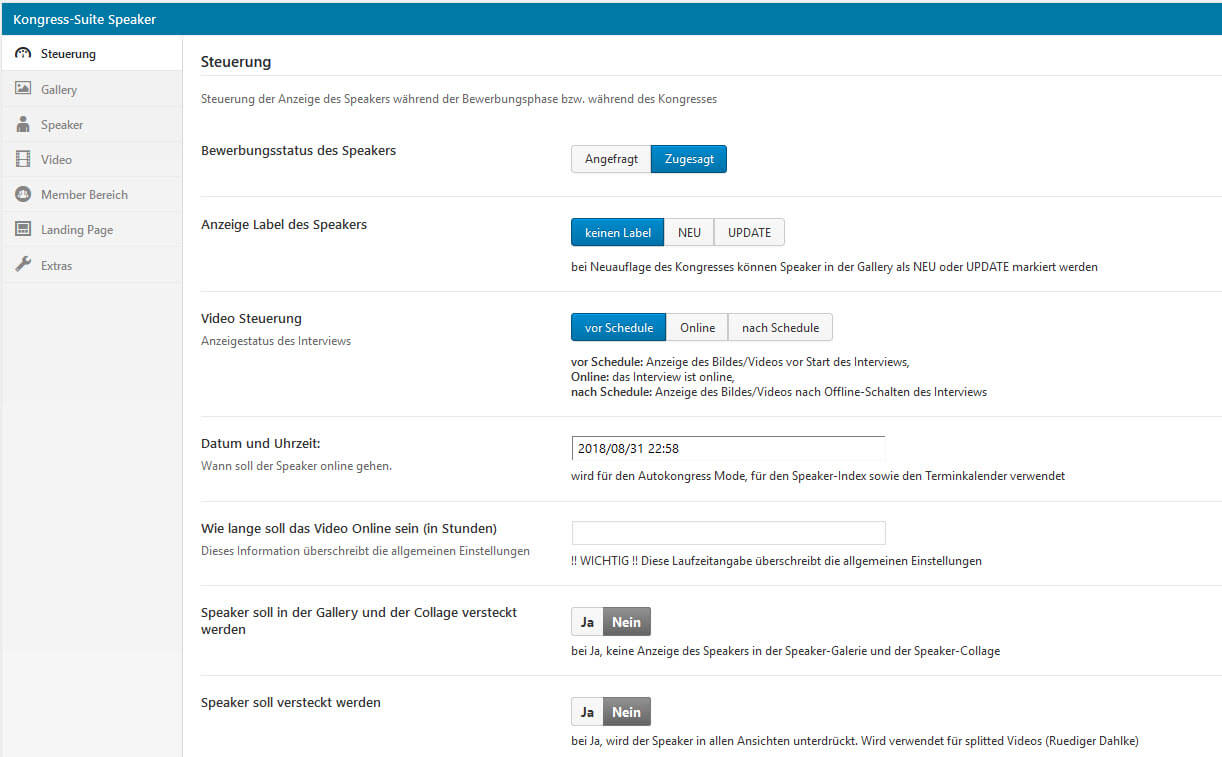Image resolution: width=1222 pixels, height=757 pixels.
Task: Open the Member Bereich tab
Action: point(84,195)
